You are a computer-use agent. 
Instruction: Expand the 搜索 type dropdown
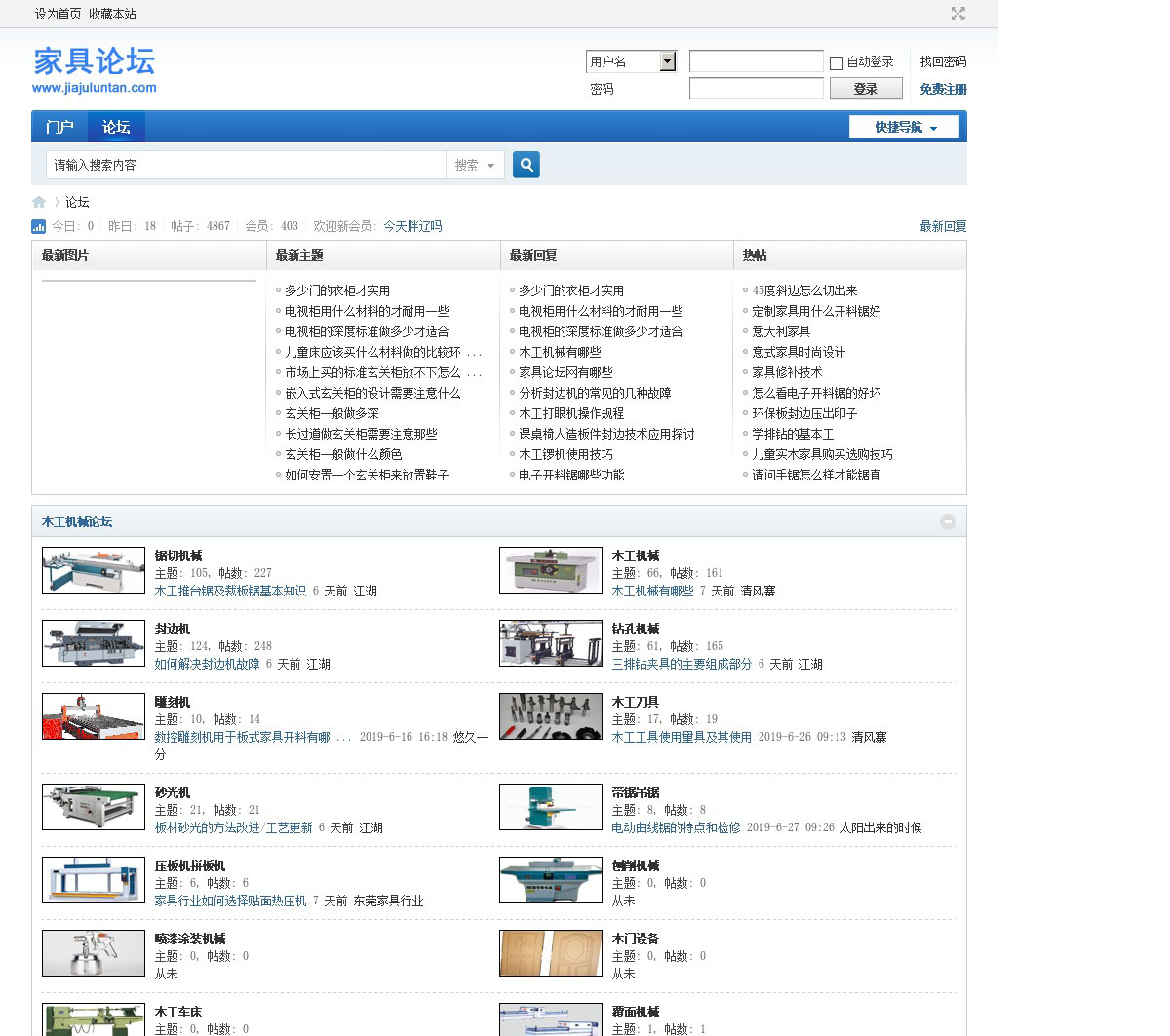tap(475, 165)
